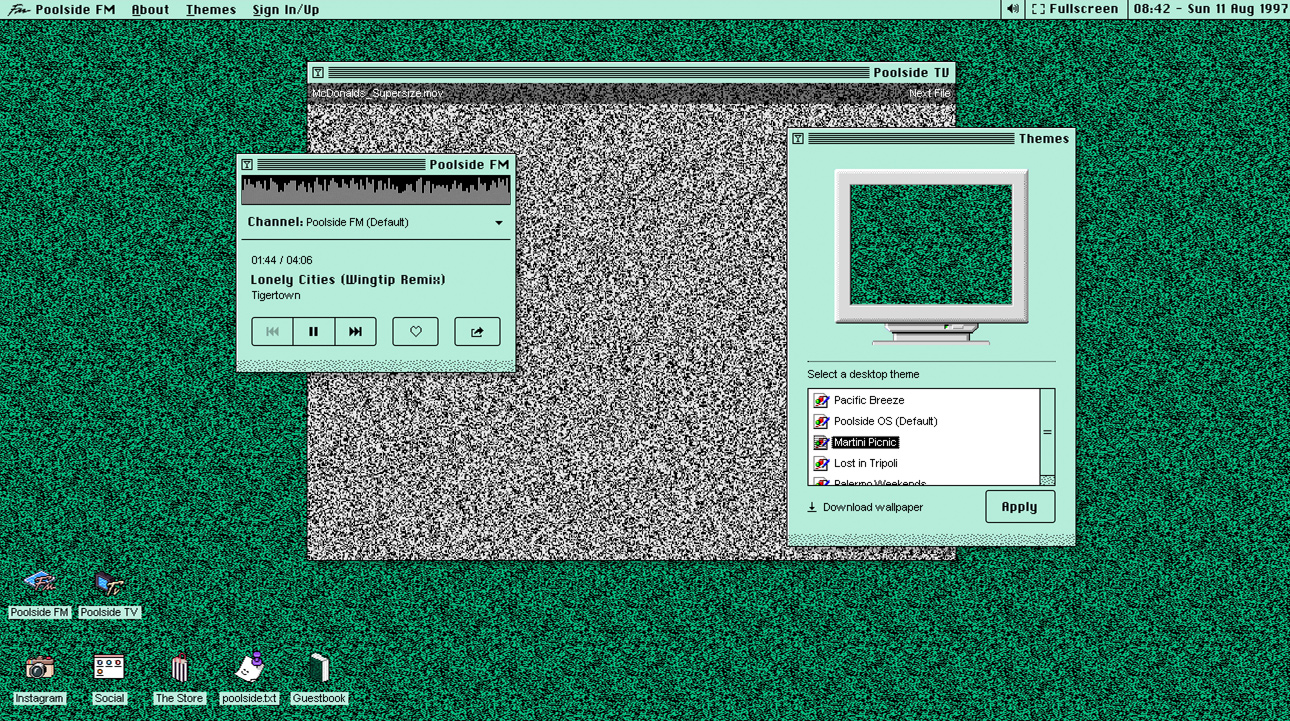Viewport: 1290px width, 721px height.
Task: Open The Store desktop icon
Action: pos(179,668)
